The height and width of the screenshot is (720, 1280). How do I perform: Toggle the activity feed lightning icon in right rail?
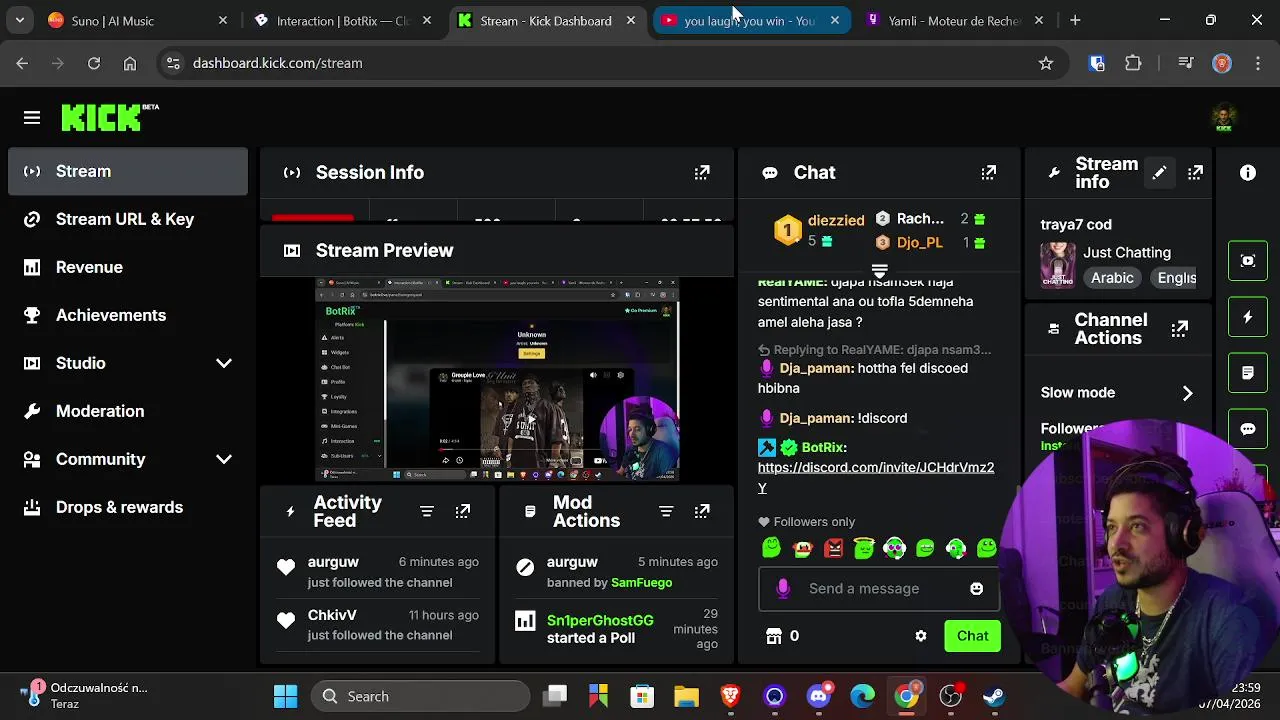pos(1248,317)
